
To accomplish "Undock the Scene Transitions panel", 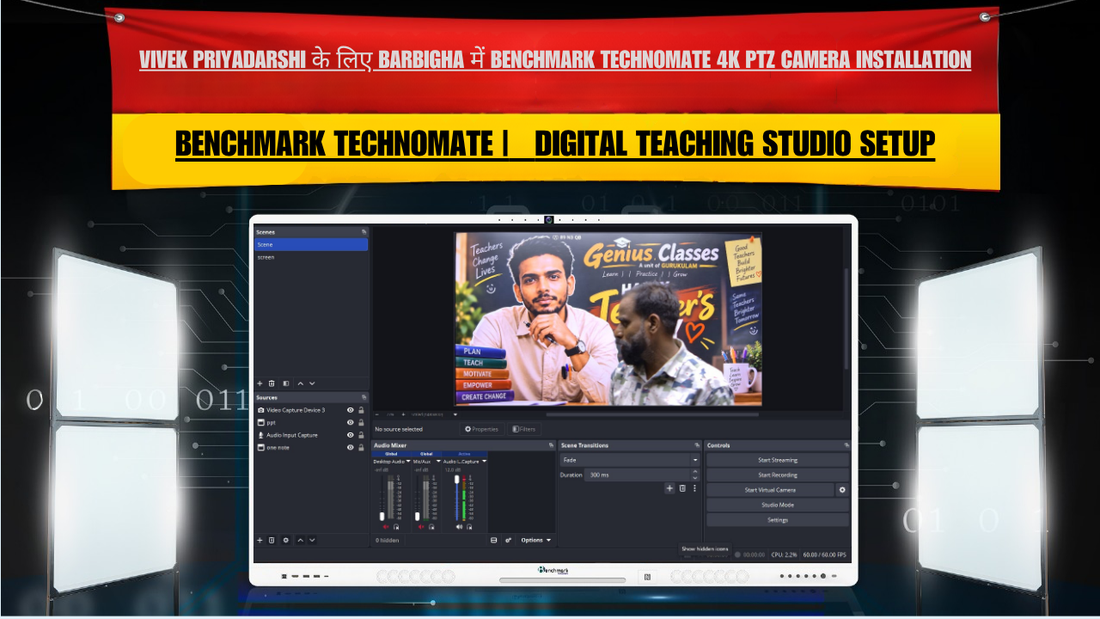I will point(697,446).
